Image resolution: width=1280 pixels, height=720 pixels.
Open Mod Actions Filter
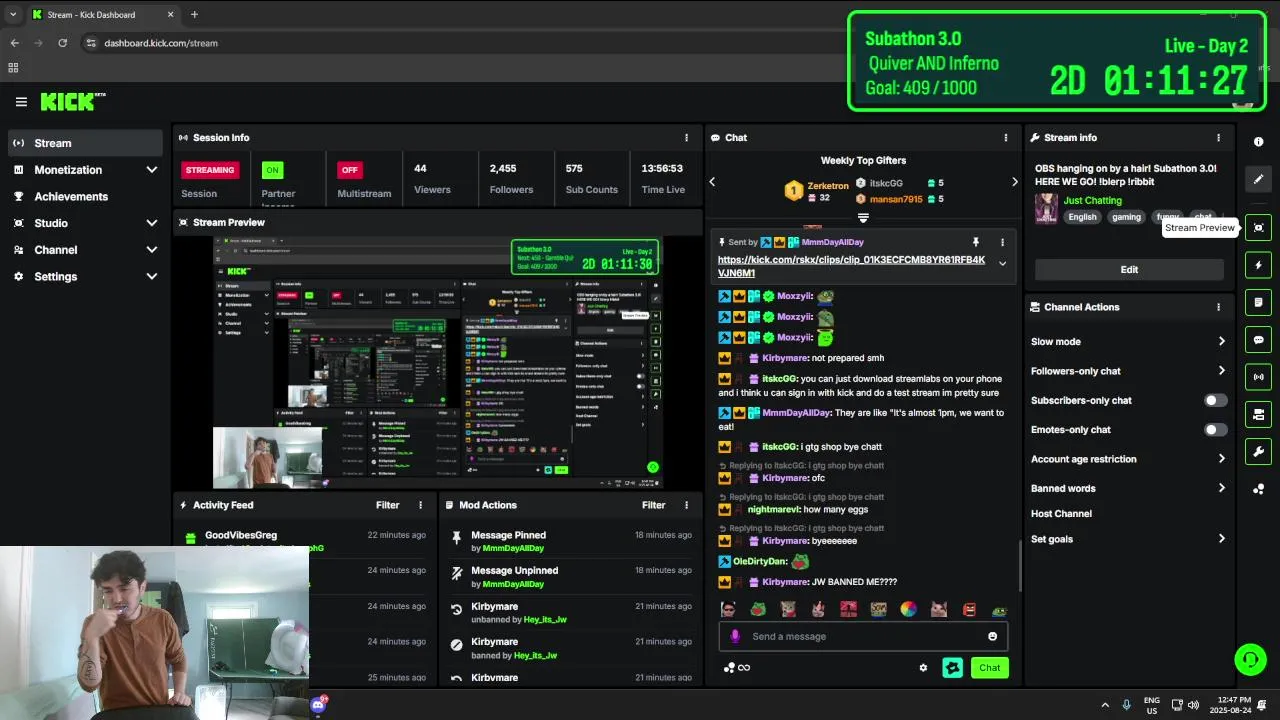(653, 505)
